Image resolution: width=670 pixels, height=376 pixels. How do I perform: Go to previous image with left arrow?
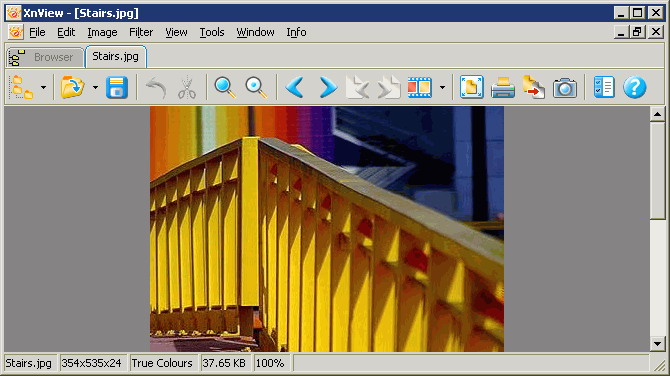point(295,87)
